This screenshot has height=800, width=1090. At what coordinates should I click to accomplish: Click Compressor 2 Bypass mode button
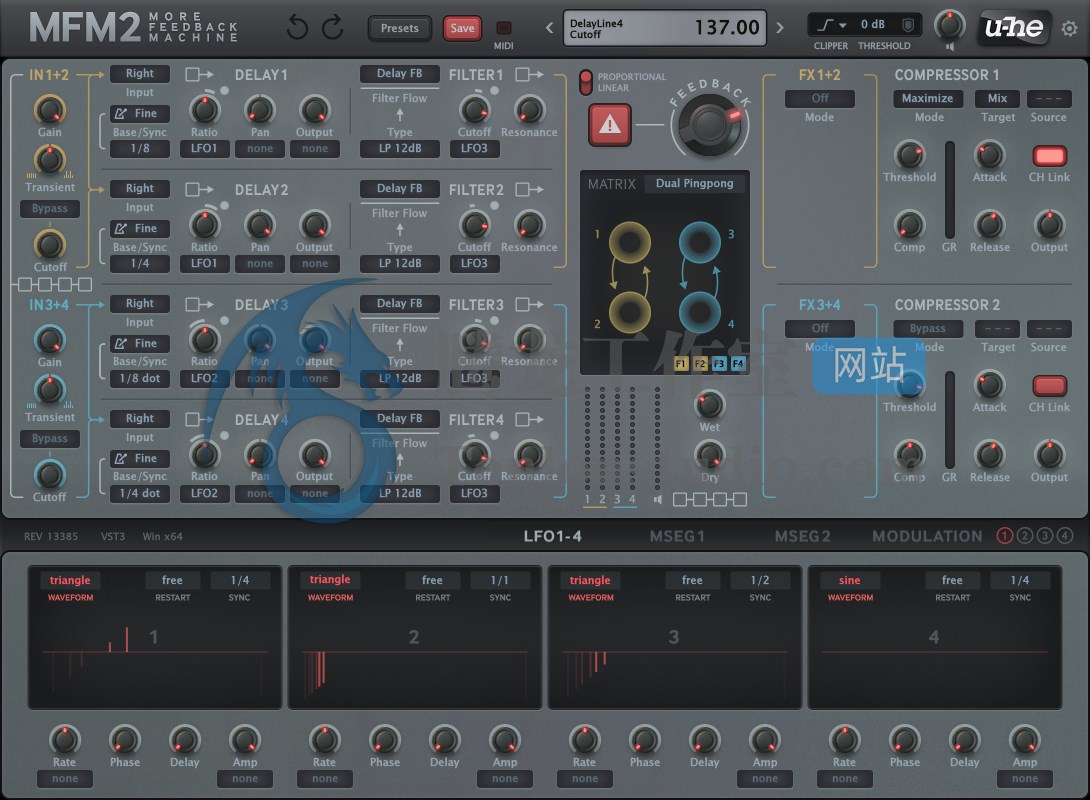(928, 328)
